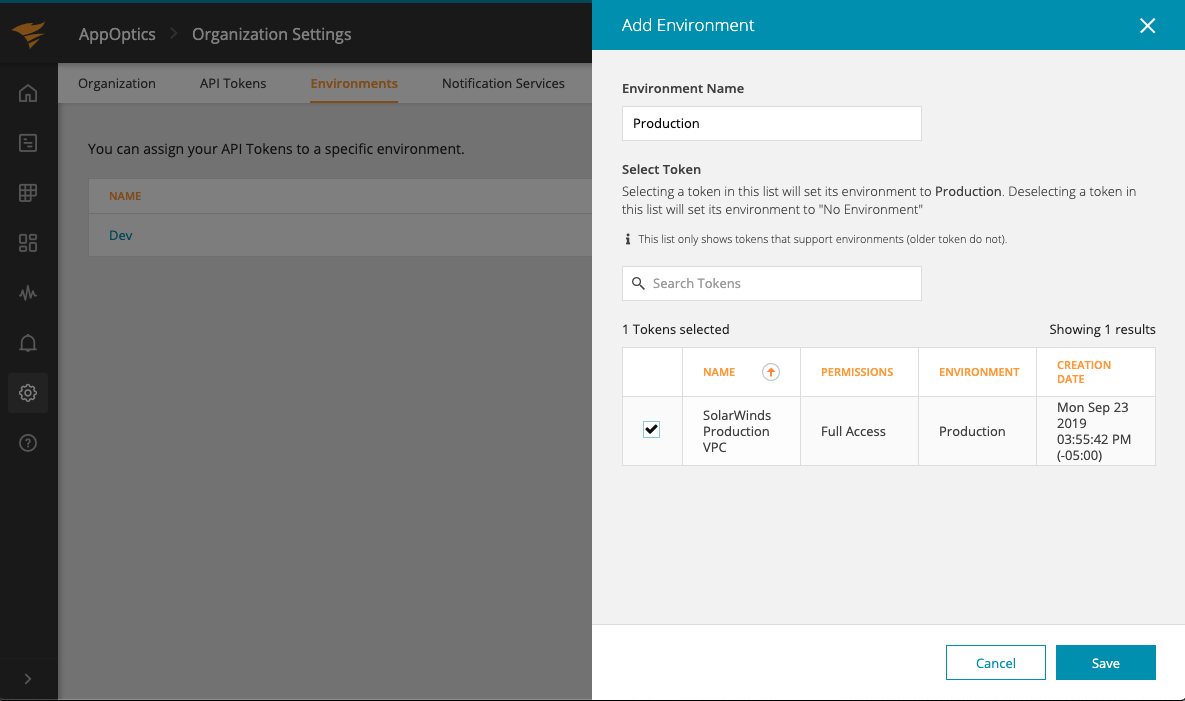This screenshot has height=701, width=1185.
Task: Expand the sidebar with the bottom chevron
Action: [x=28, y=679]
